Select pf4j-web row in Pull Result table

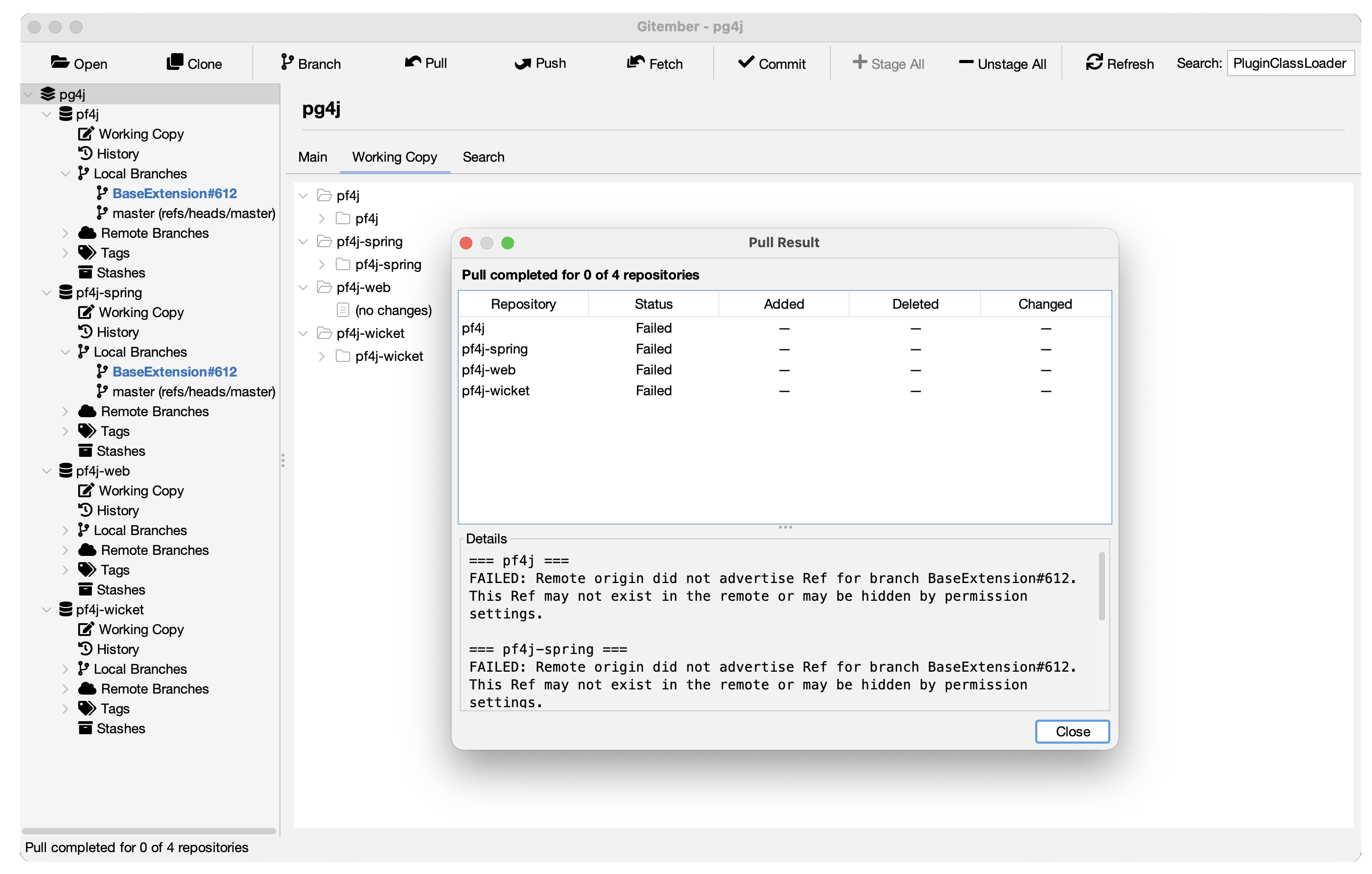coord(785,370)
